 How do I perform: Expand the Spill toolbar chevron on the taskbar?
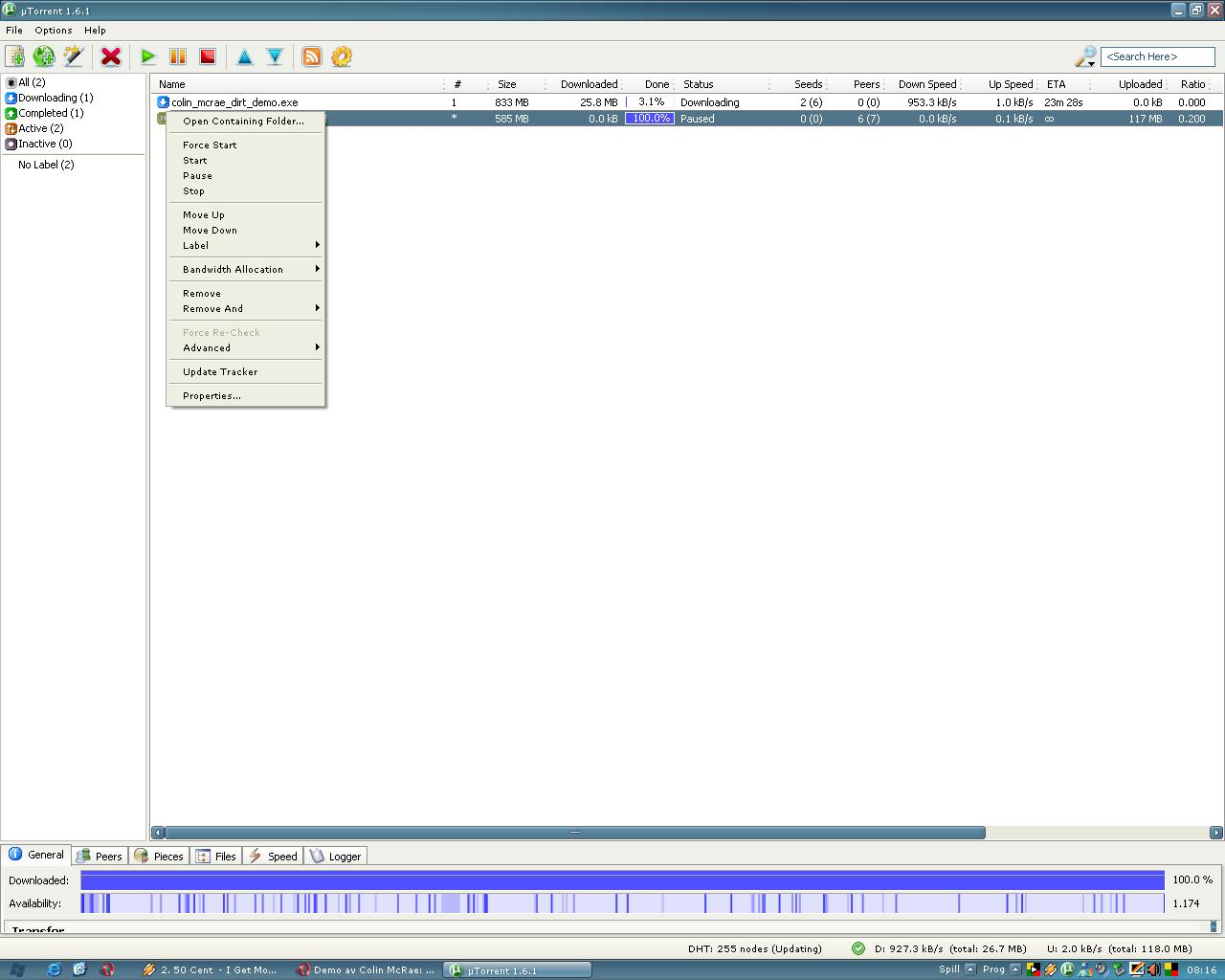969,969
